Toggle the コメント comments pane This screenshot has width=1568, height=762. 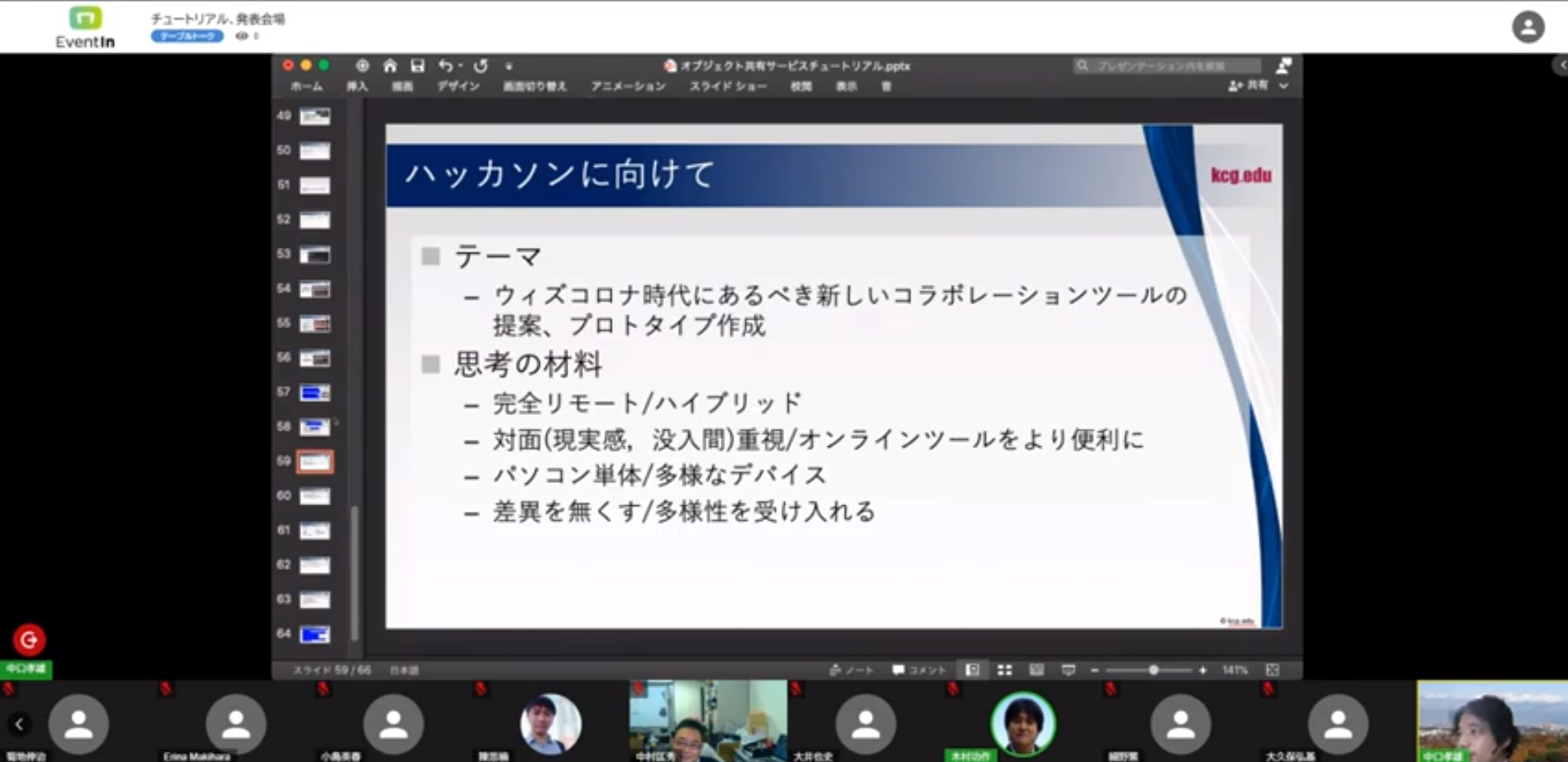tap(919, 670)
